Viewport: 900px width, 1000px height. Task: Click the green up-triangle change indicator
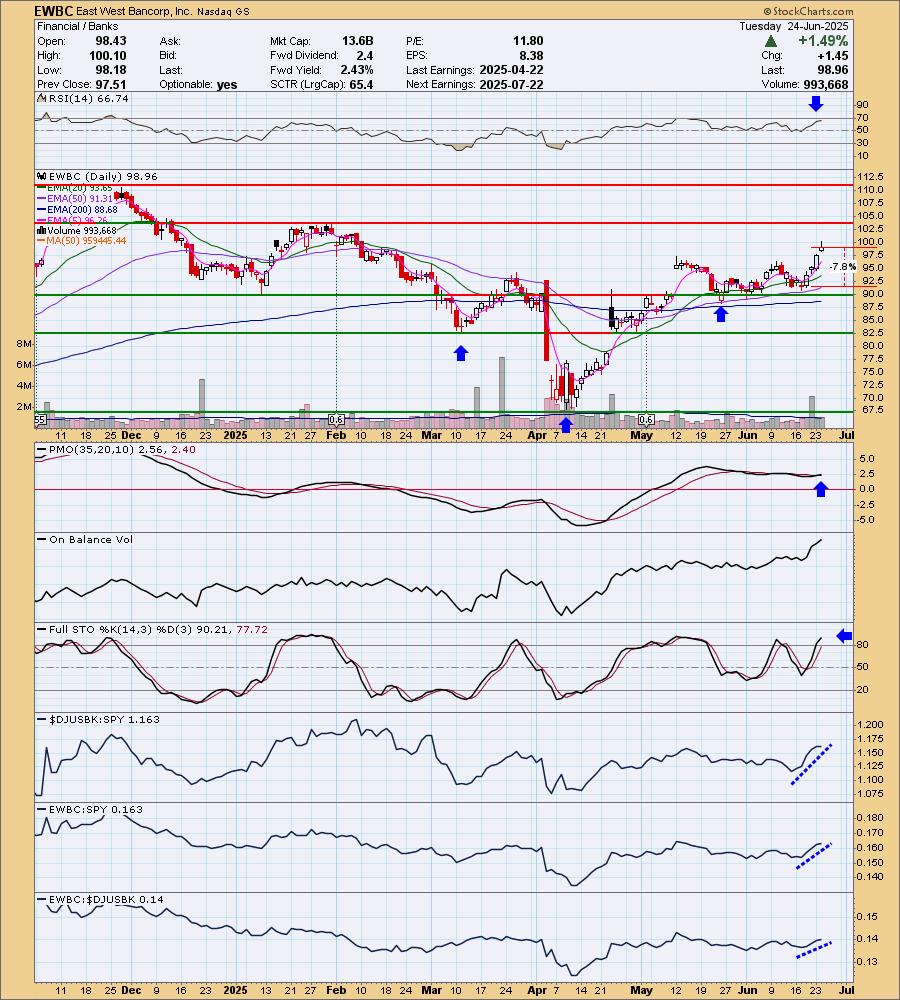pyautogui.click(x=771, y=41)
